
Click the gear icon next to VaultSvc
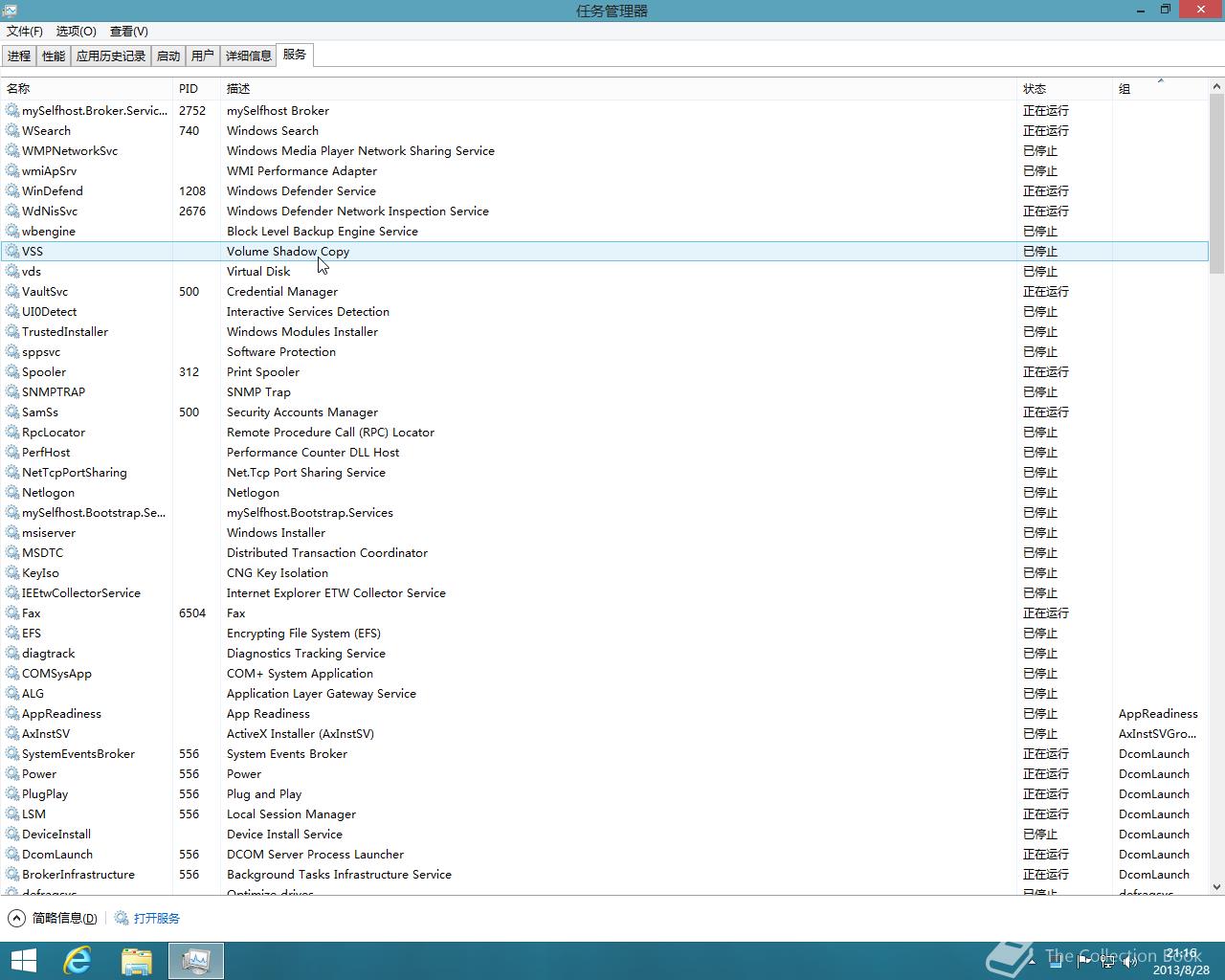(x=12, y=292)
